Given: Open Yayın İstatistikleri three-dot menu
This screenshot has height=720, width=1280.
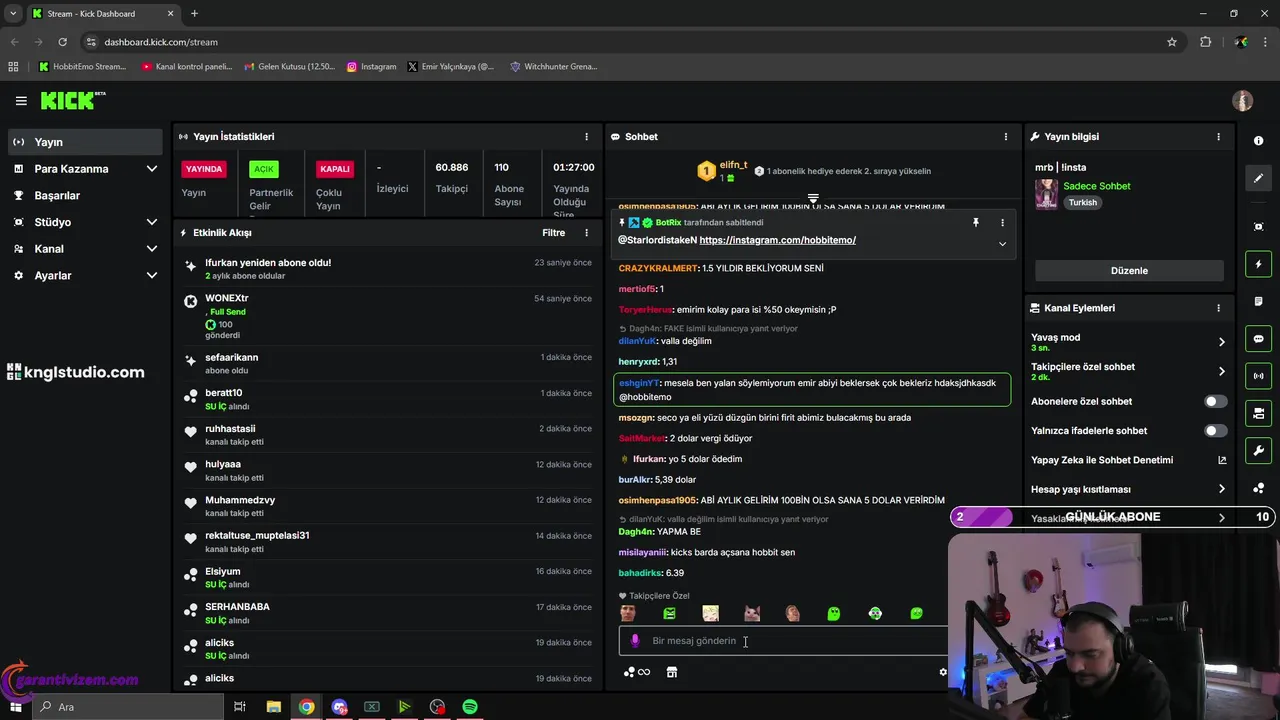Looking at the screenshot, I should pos(587,137).
